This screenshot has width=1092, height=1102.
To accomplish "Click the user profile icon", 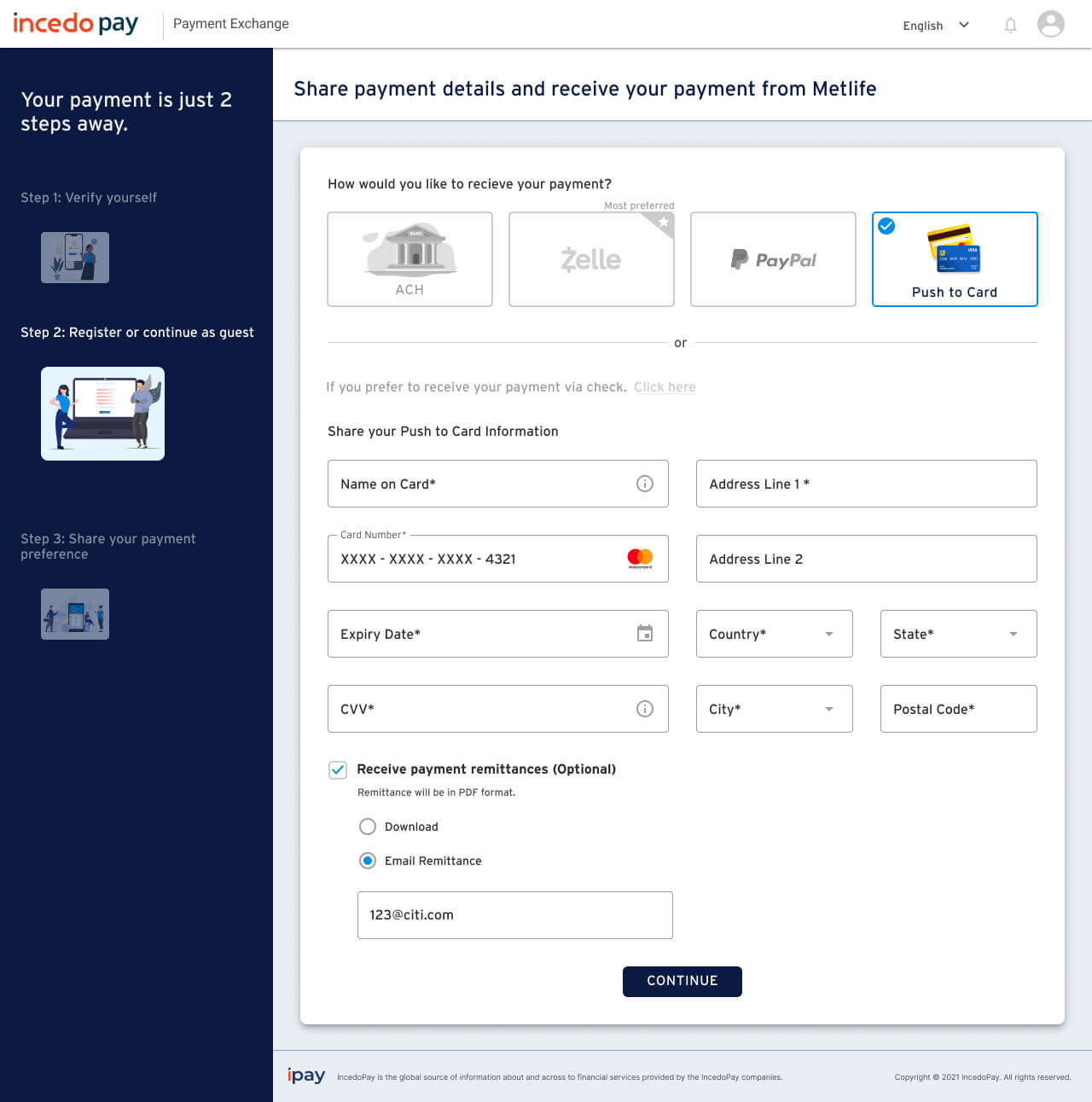I will coord(1050,25).
